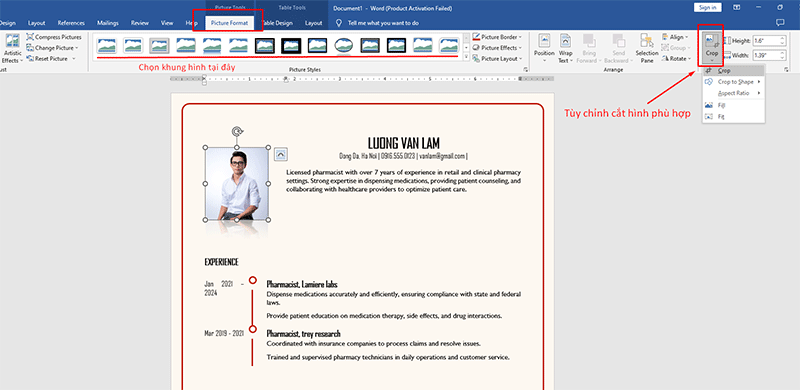Open Rotate dropdown
800x390 pixels.
point(676,59)
